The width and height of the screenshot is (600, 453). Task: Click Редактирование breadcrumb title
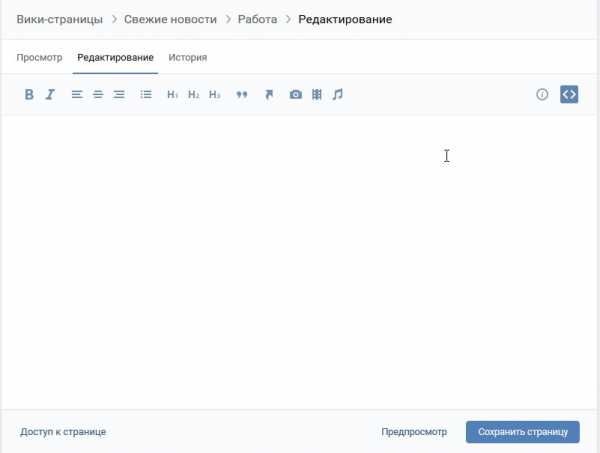point(345,20)
